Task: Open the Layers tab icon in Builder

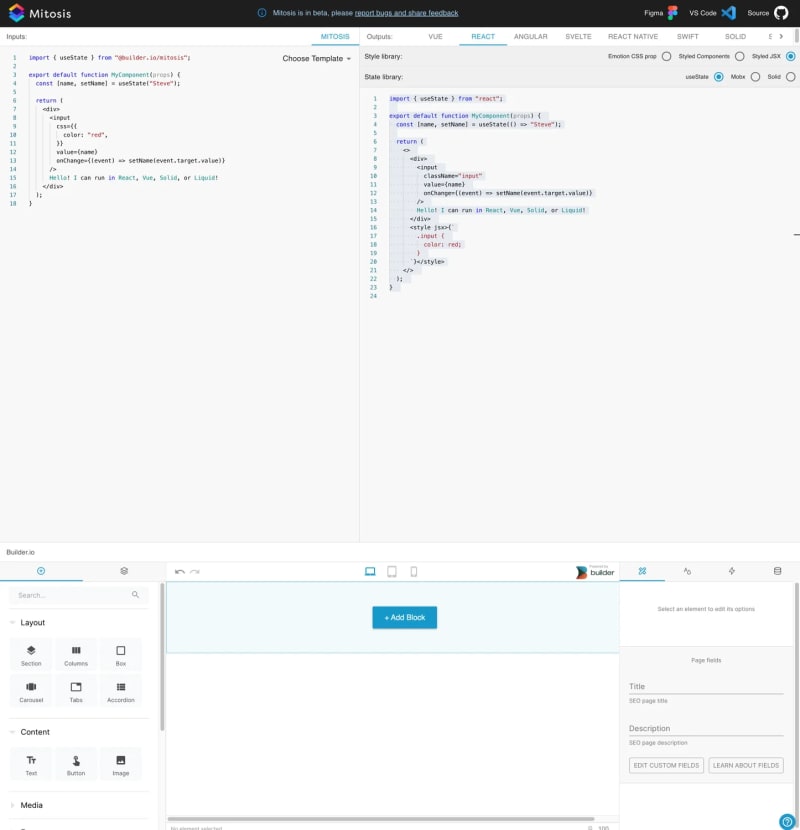Action: (x=124, y=571)
